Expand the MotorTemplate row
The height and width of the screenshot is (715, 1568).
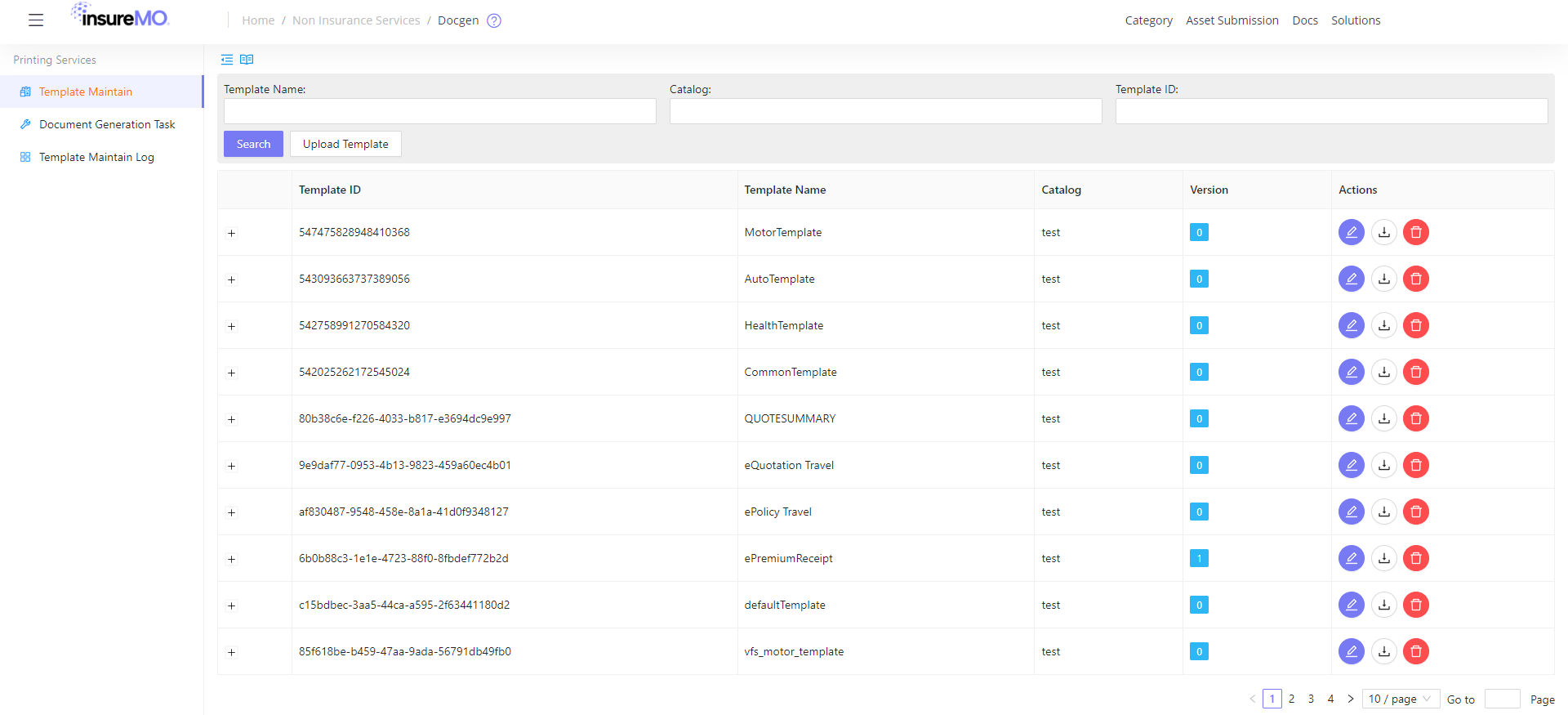tap(232, 233)
